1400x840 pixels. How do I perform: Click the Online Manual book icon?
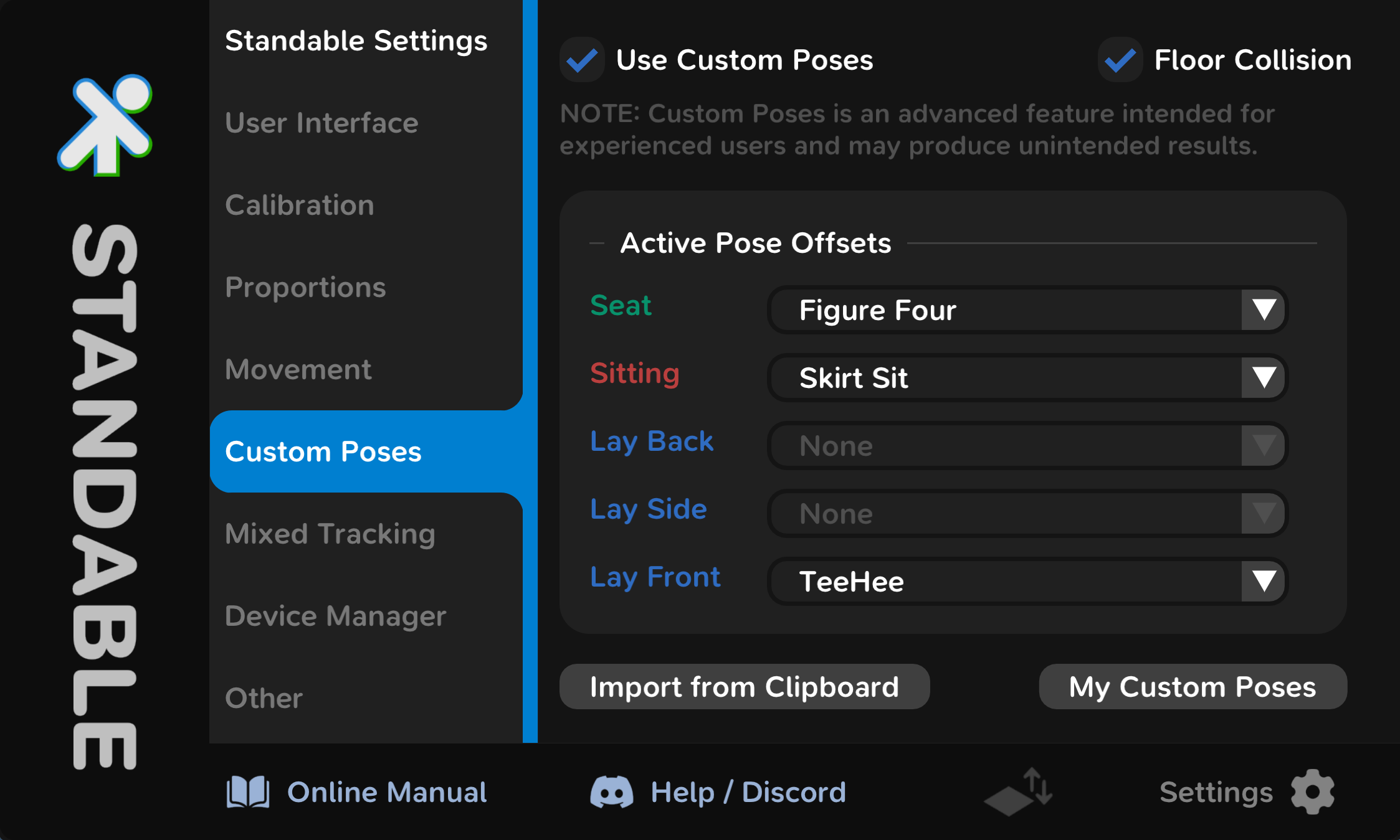(x=247, y=792)
